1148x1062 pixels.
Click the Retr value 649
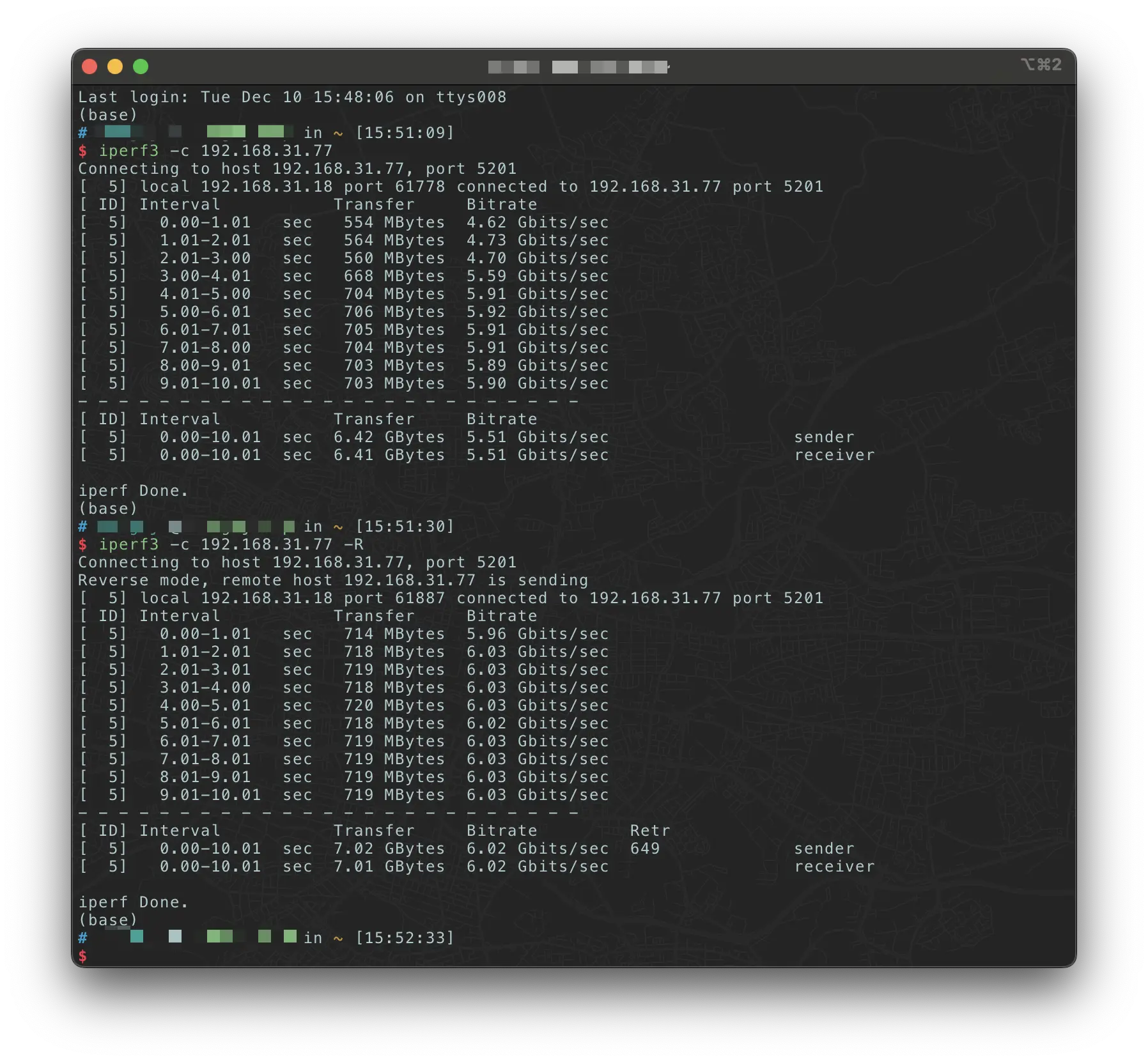(644, 849)
